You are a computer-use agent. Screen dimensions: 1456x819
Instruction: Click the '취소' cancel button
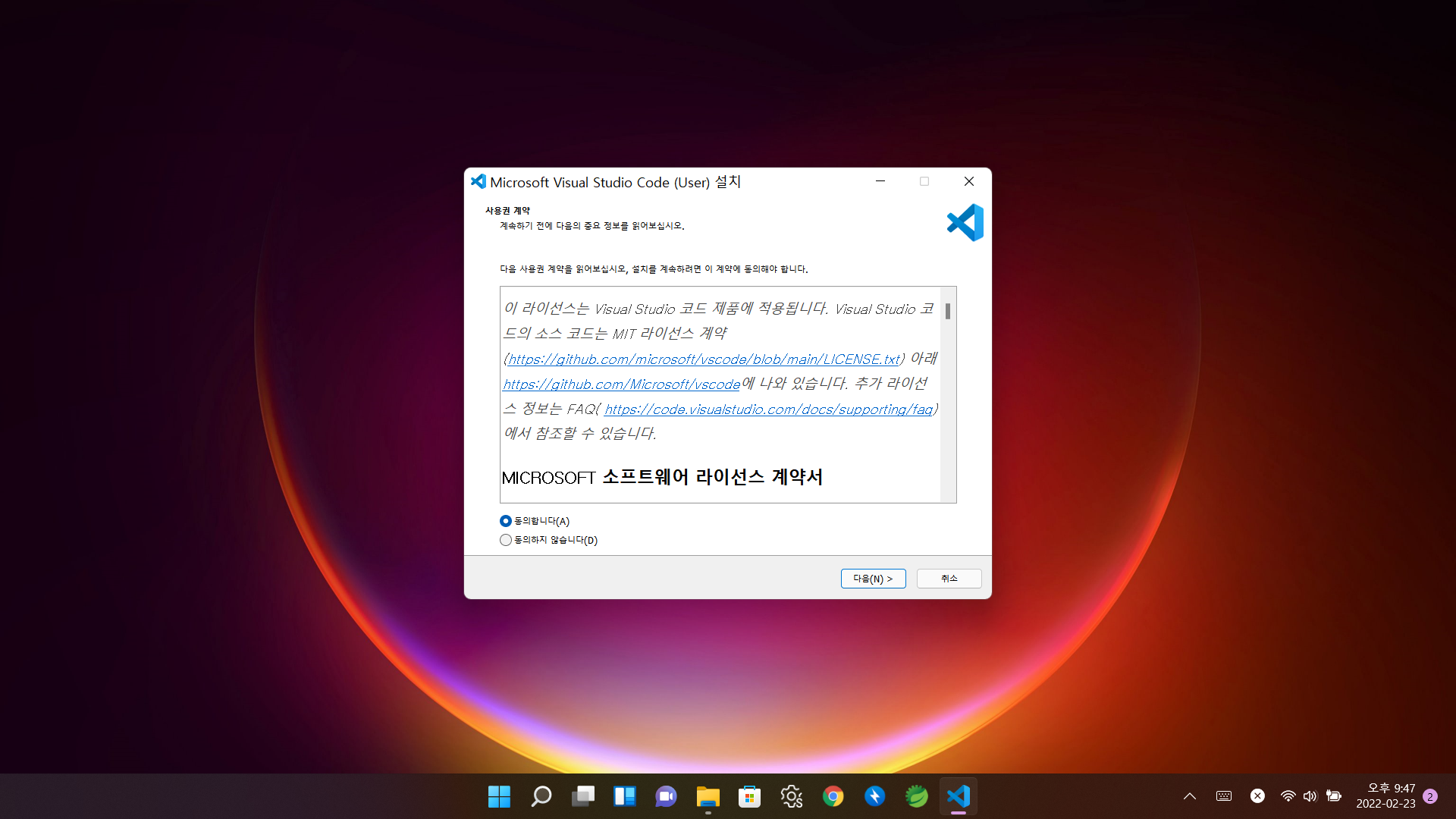[x=949, y=579]
